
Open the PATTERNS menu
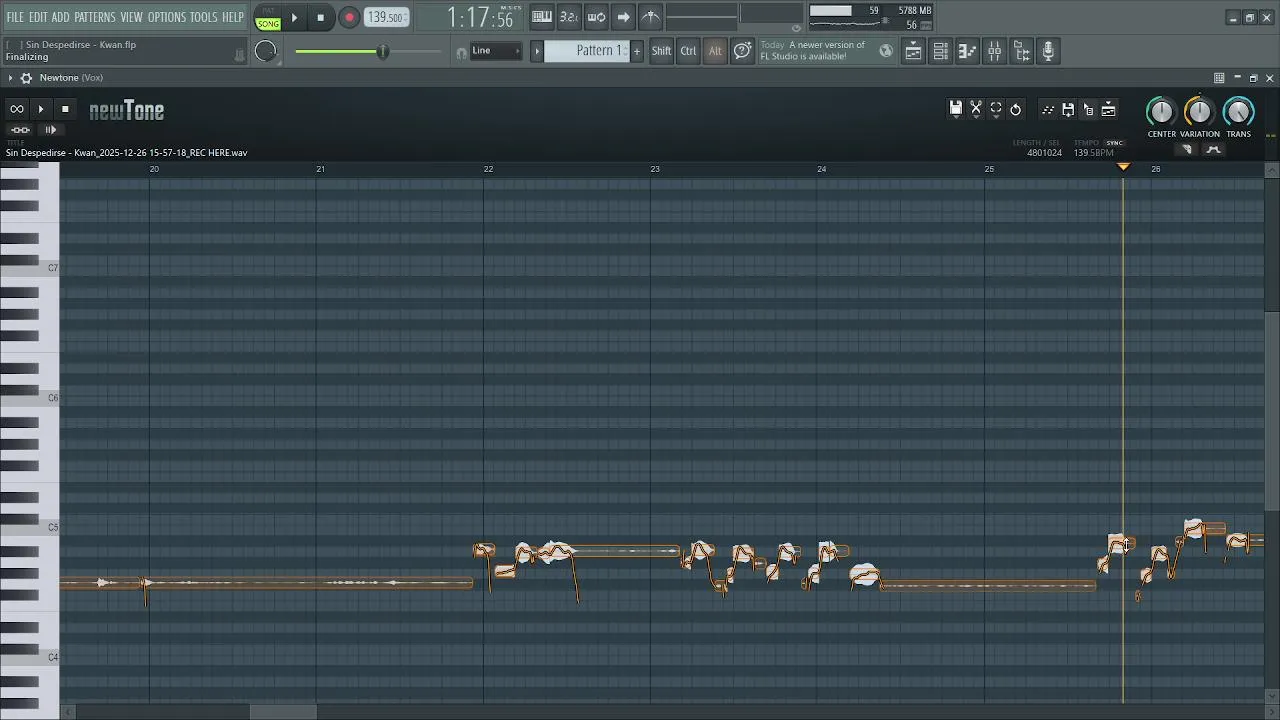[95, 17]
